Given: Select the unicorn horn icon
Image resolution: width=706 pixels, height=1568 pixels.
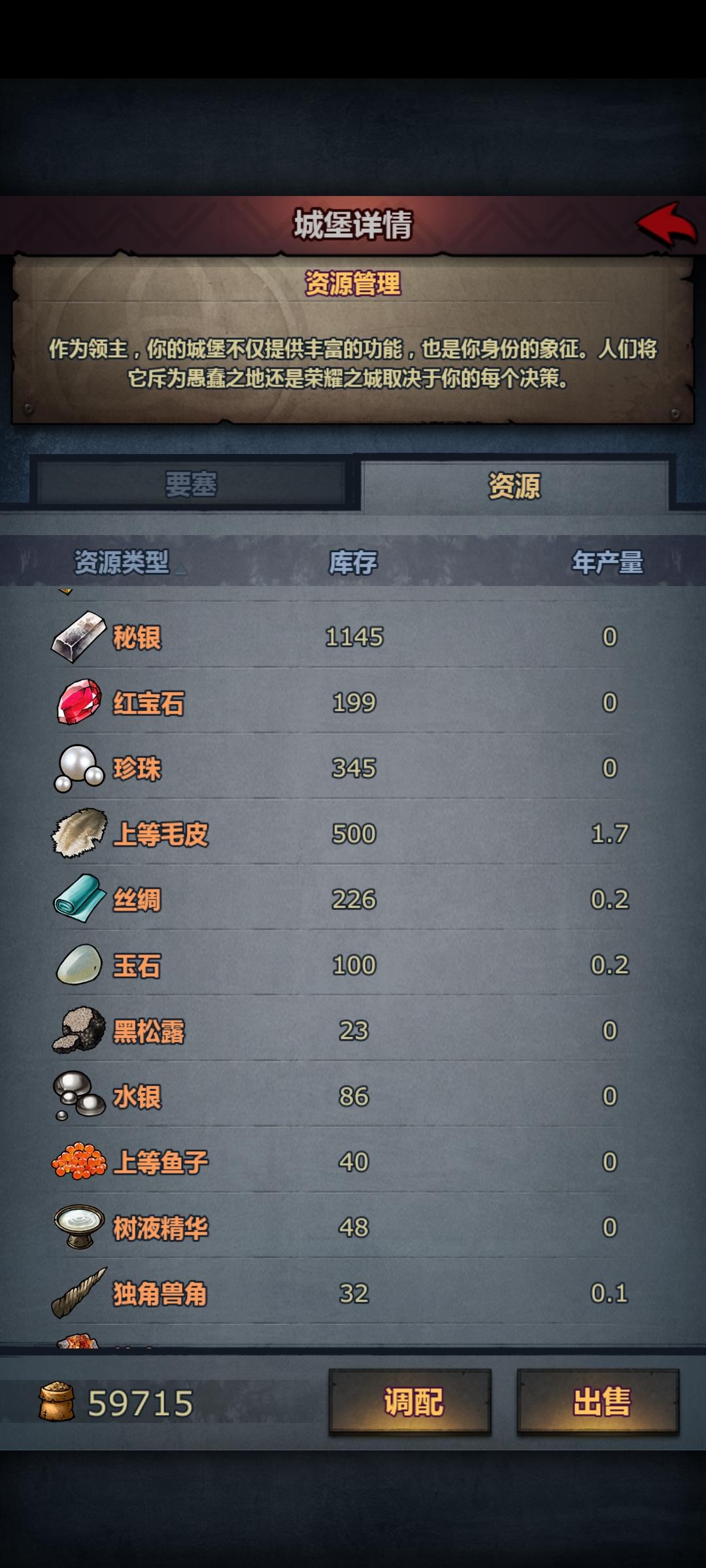Looking at the screenshot, I should (x=78, y=1293).
